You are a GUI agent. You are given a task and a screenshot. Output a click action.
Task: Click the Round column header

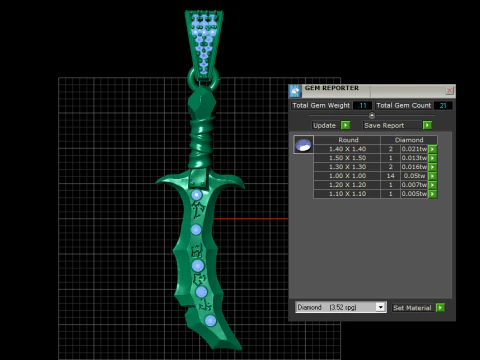[x=347, y=140]
